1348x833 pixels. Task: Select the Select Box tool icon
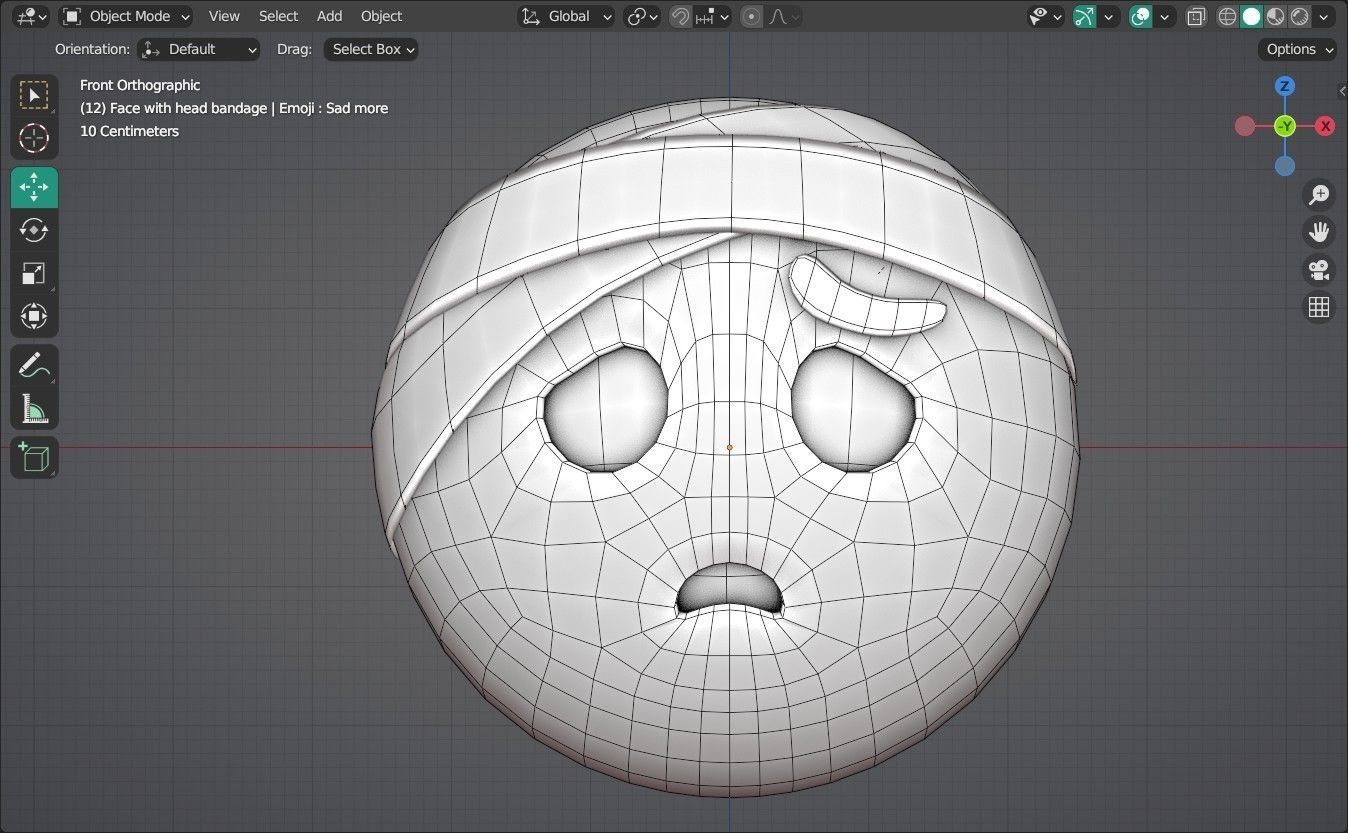point(34,95)
